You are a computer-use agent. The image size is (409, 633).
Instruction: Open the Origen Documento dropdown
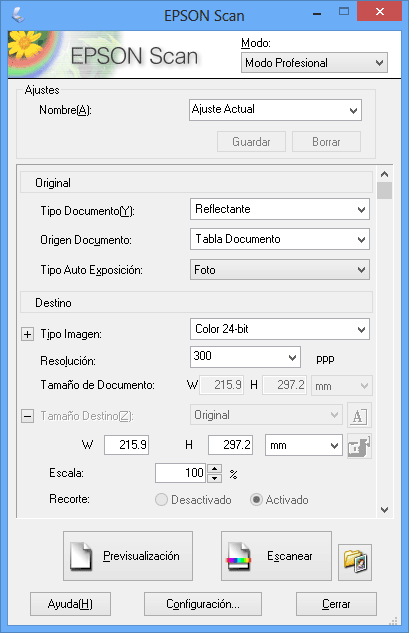tap(279, 239)
